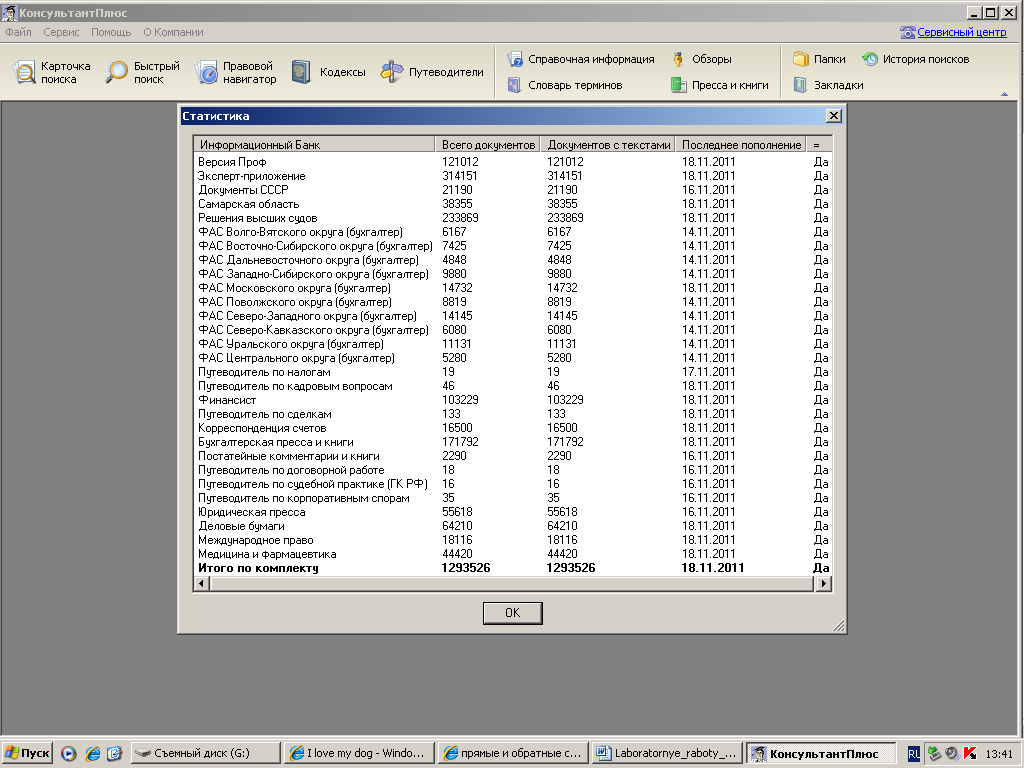
Task: Open the Помощь menu
Action: click(x=111, y=32)
